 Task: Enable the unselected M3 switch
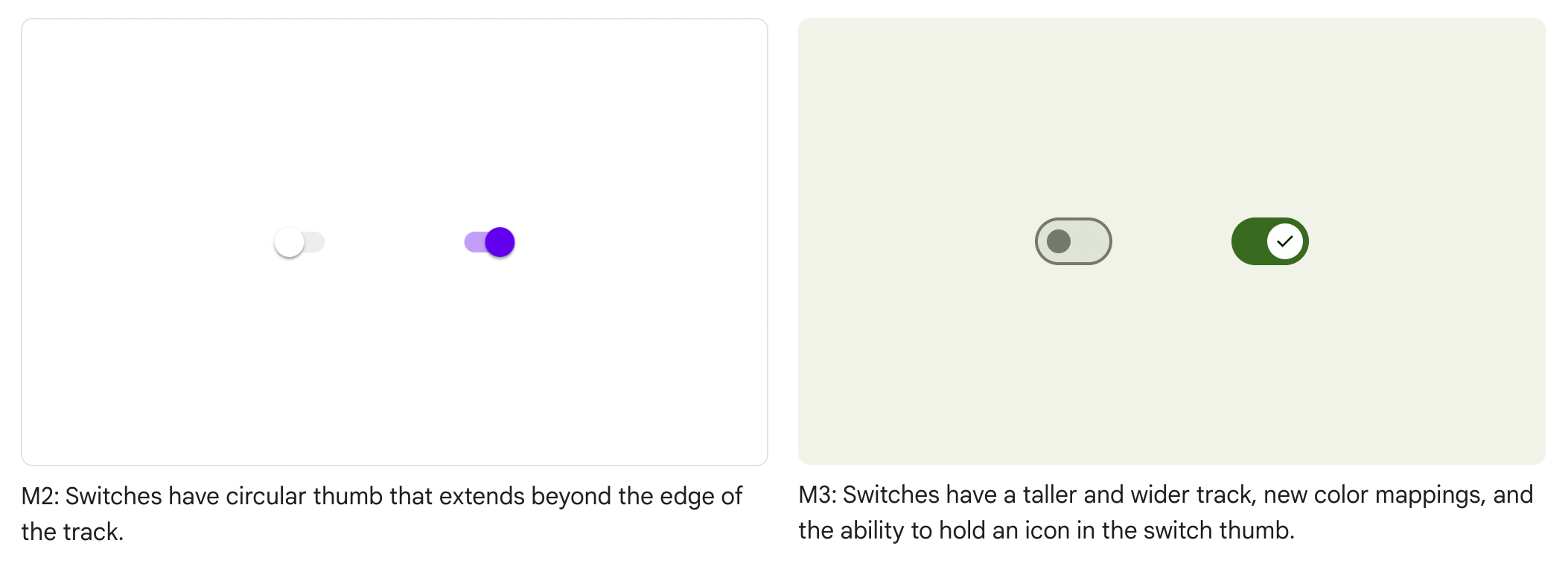pos(1074,241)
